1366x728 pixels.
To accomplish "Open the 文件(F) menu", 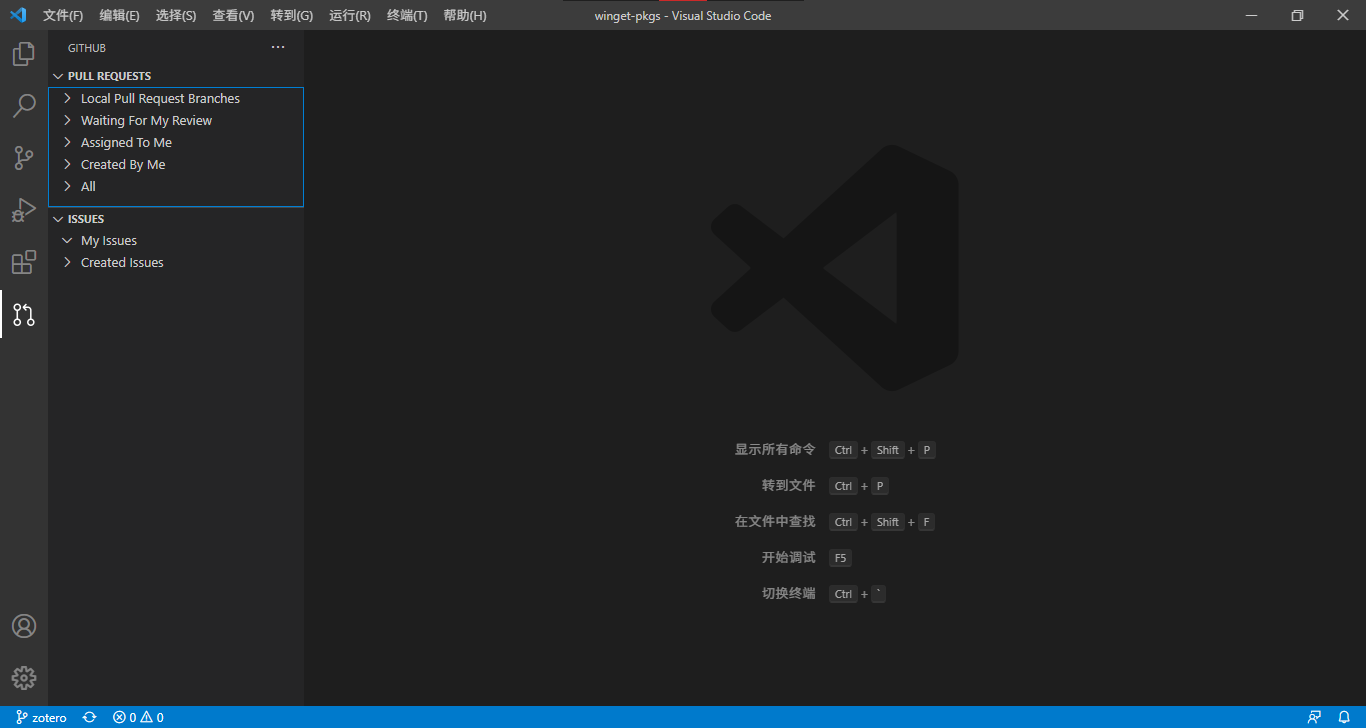I will 62,15.
